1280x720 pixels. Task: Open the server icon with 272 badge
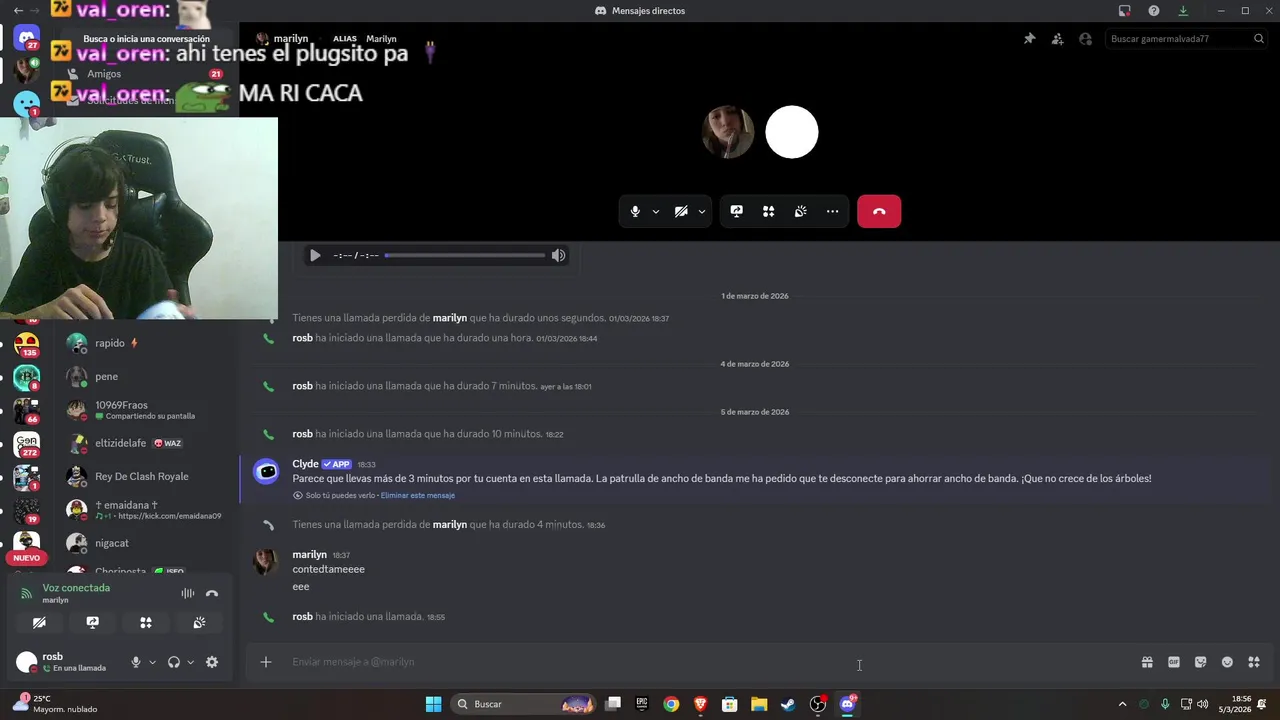pyautogui.click(x=27, y=443)
